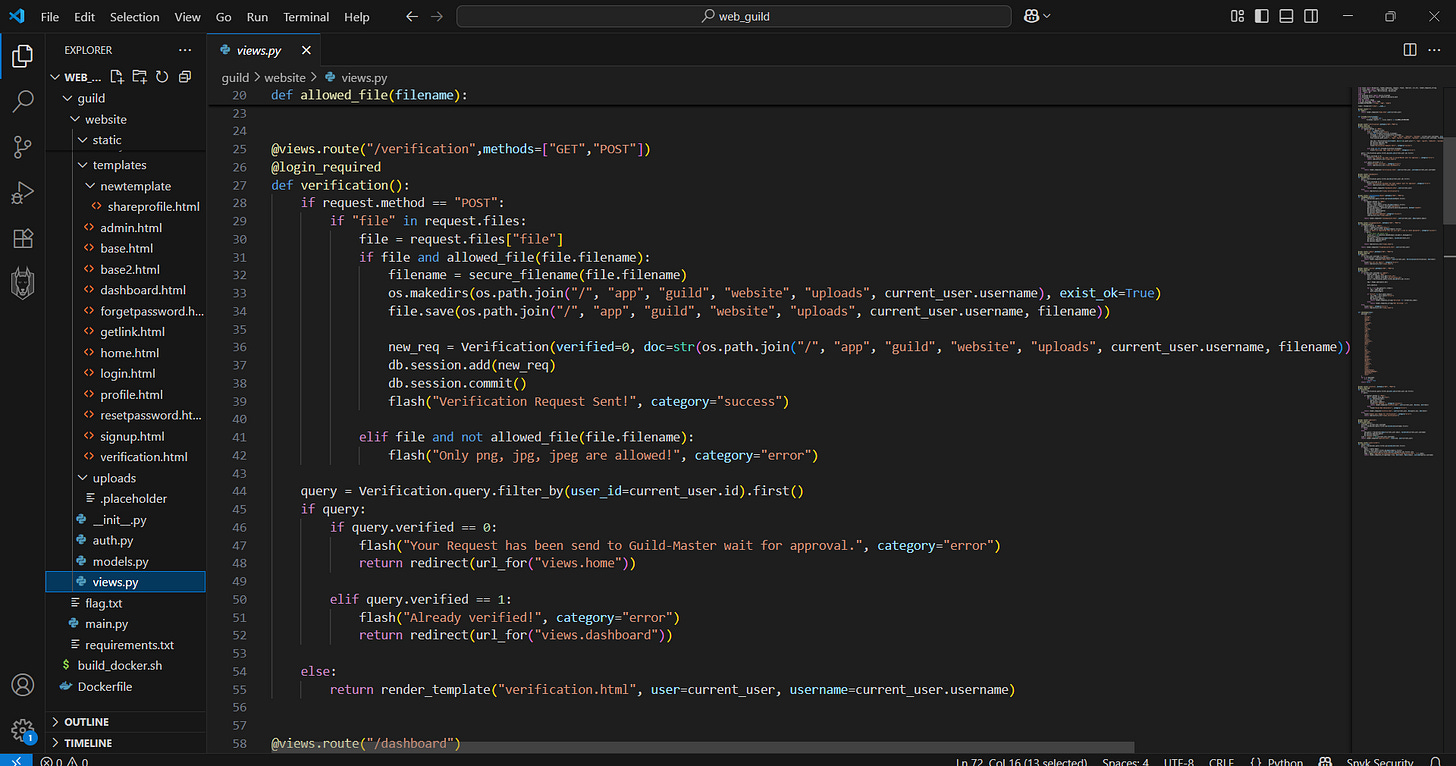Image resolution: width=1456 pixels, height=766 pixels.
Task: Collapse the templates folder
Action: click(x=119, y=165)
